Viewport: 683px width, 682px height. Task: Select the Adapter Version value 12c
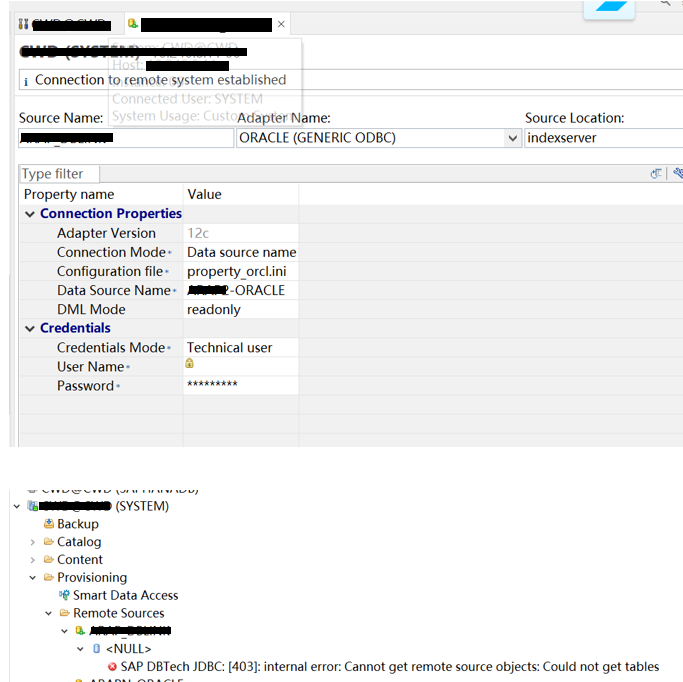(198, 233)
